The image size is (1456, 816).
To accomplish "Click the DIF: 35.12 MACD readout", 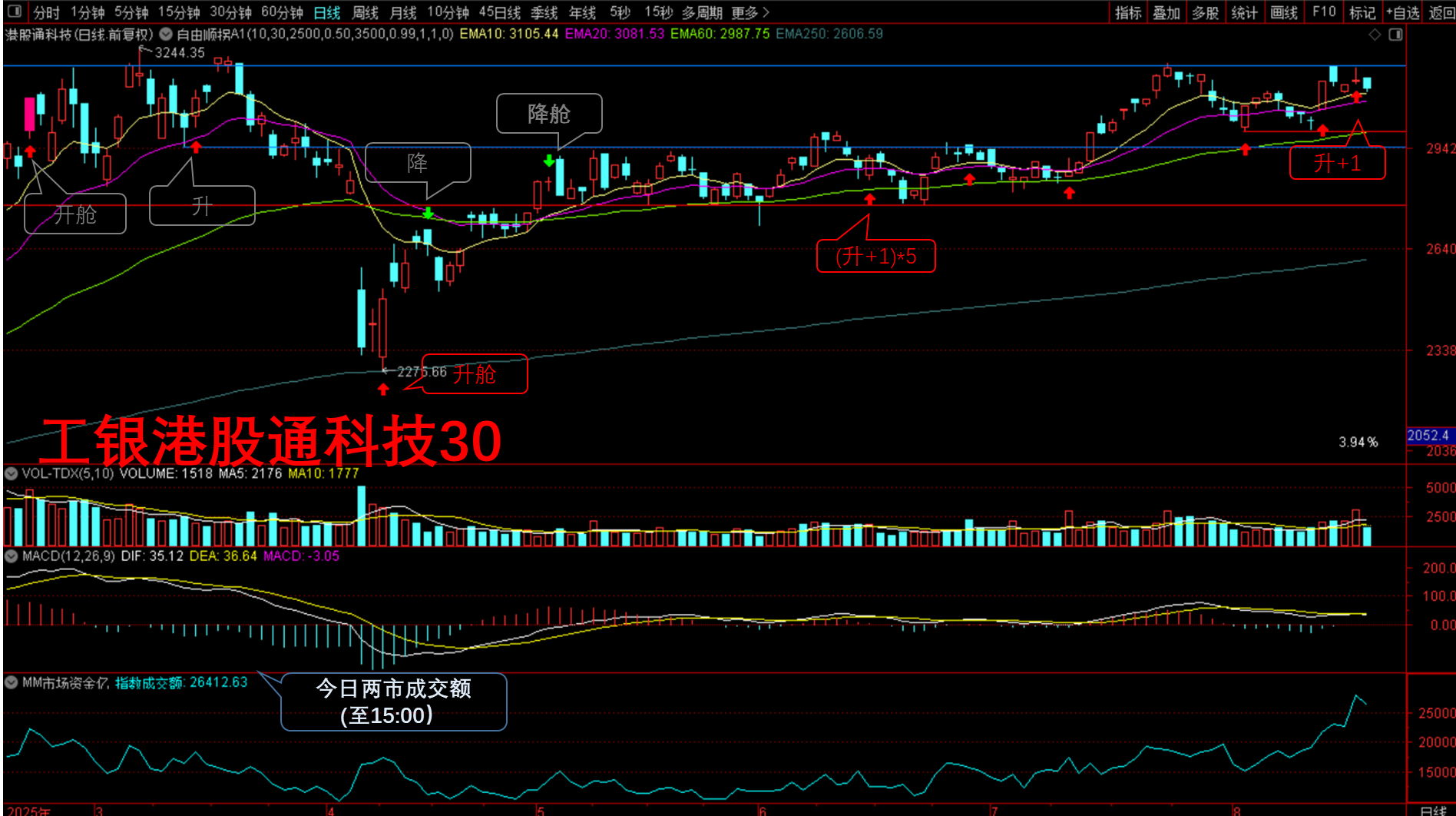I will click(152, 556).
